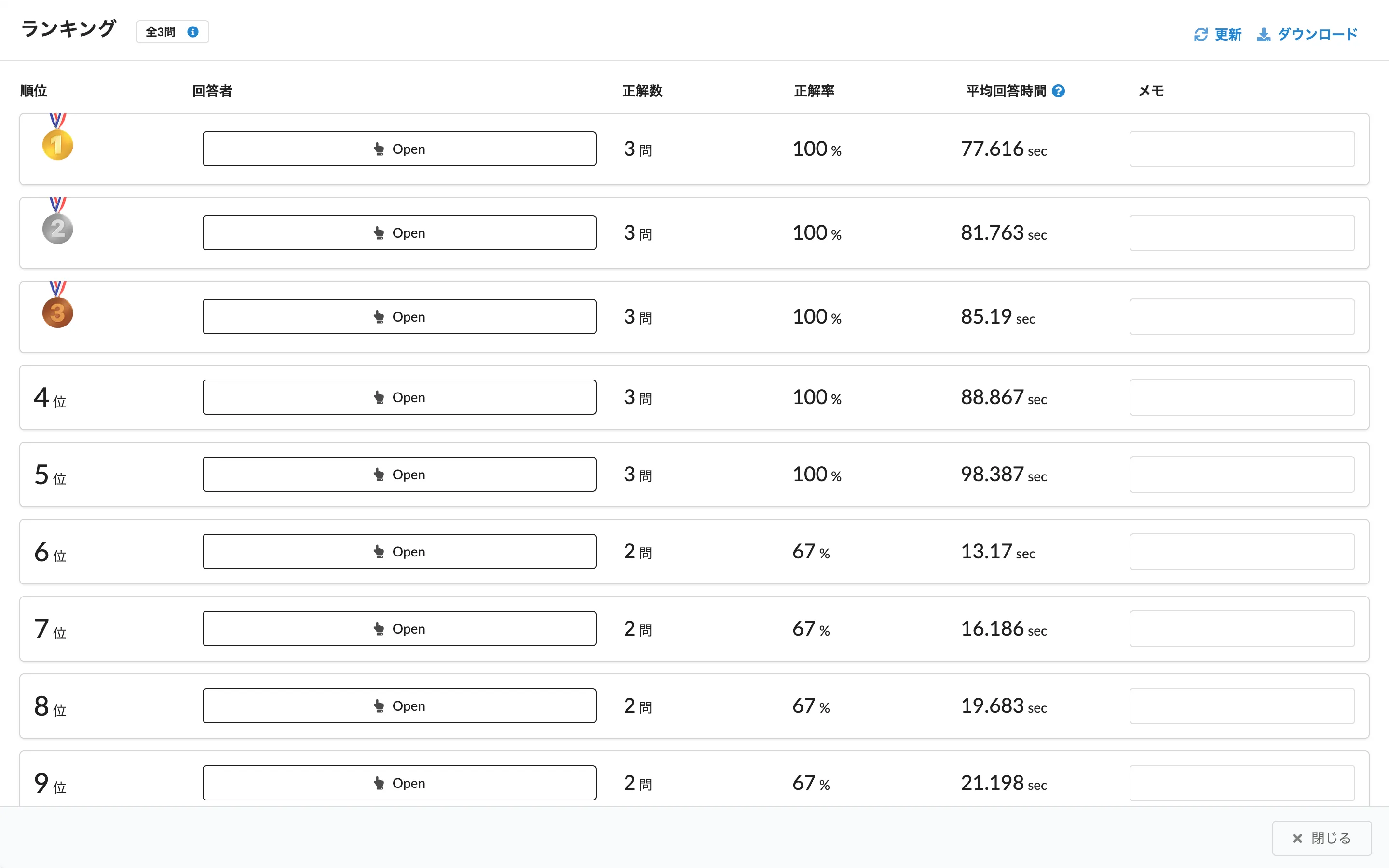Click the help icon next to 平均回答時間
The width and height of the screenshot is (1389, 868).
point(1059,91)
